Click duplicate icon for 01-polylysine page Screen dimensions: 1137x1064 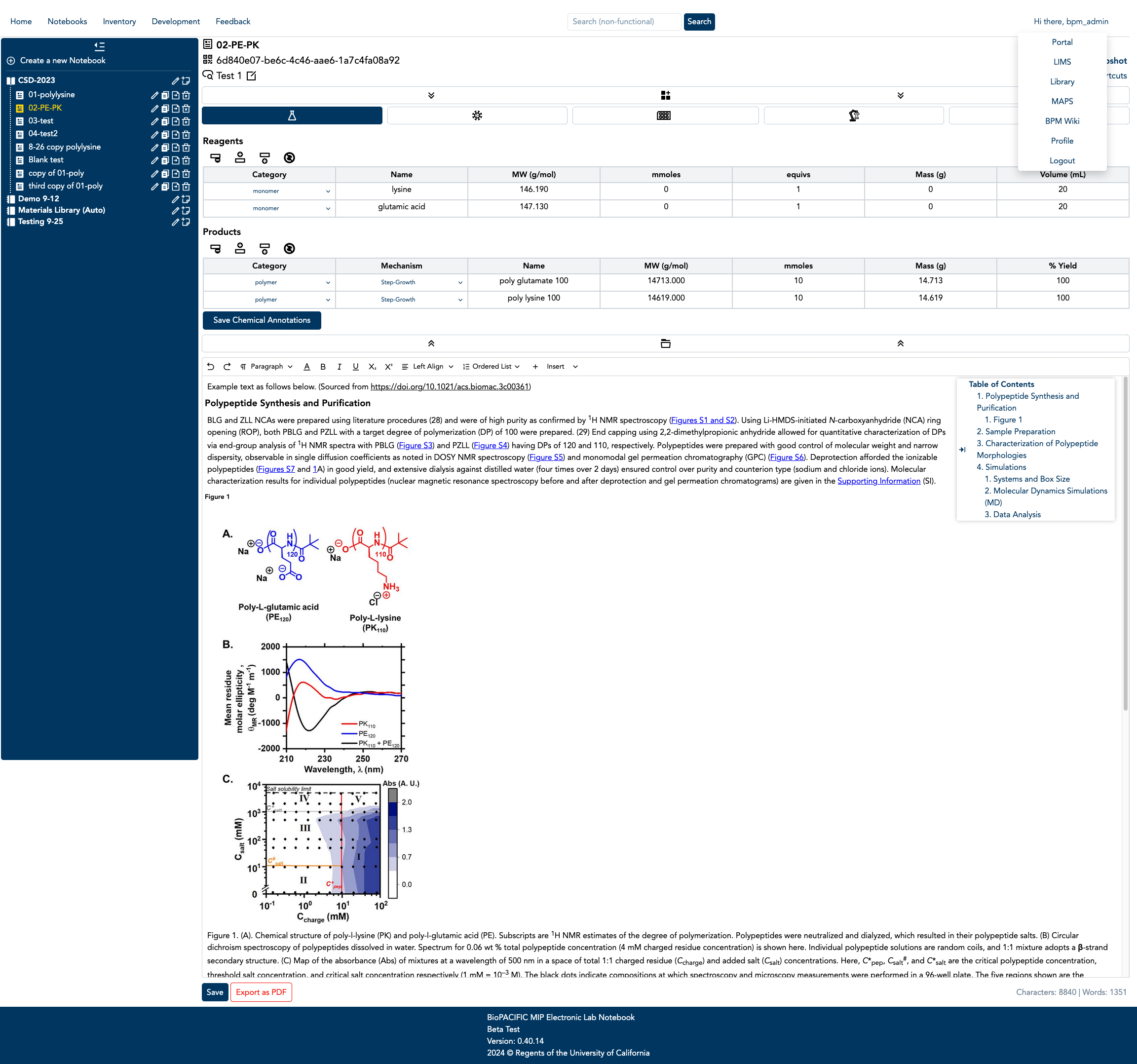click(x=165, y=96)
